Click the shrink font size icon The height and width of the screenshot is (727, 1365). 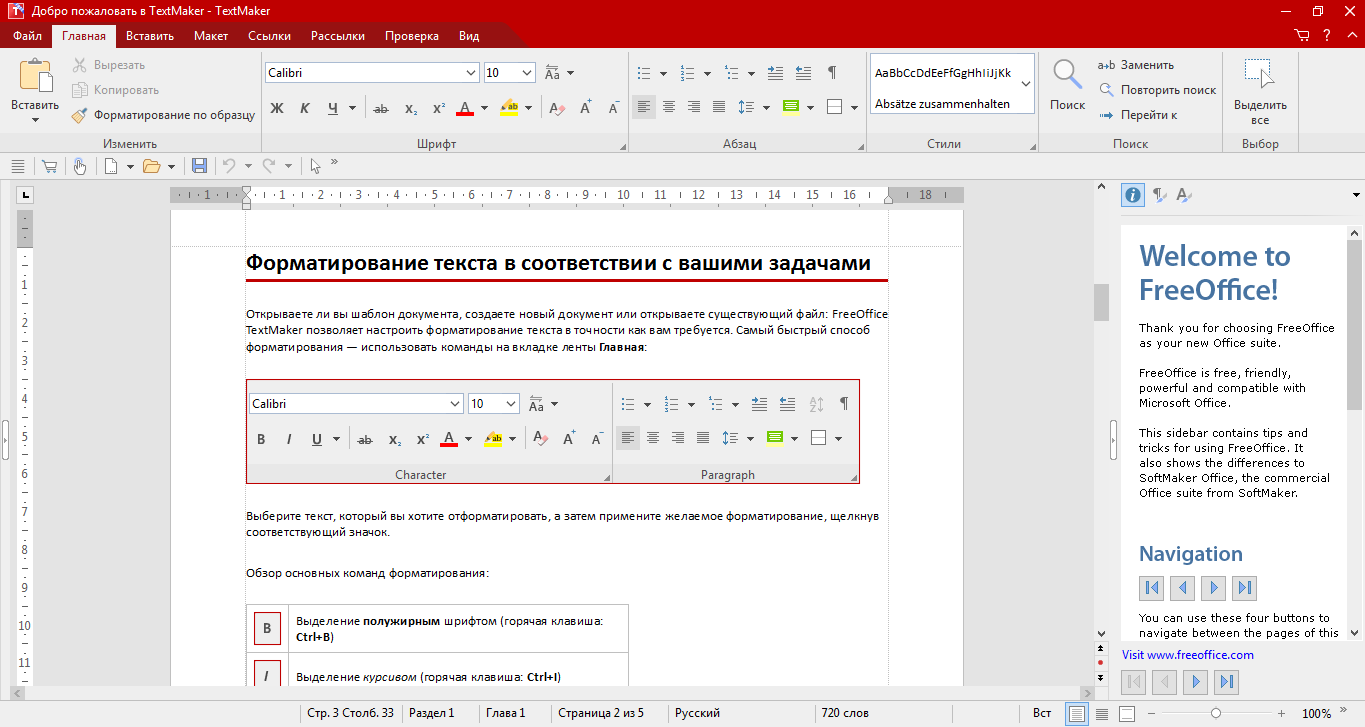pos(613,107)
